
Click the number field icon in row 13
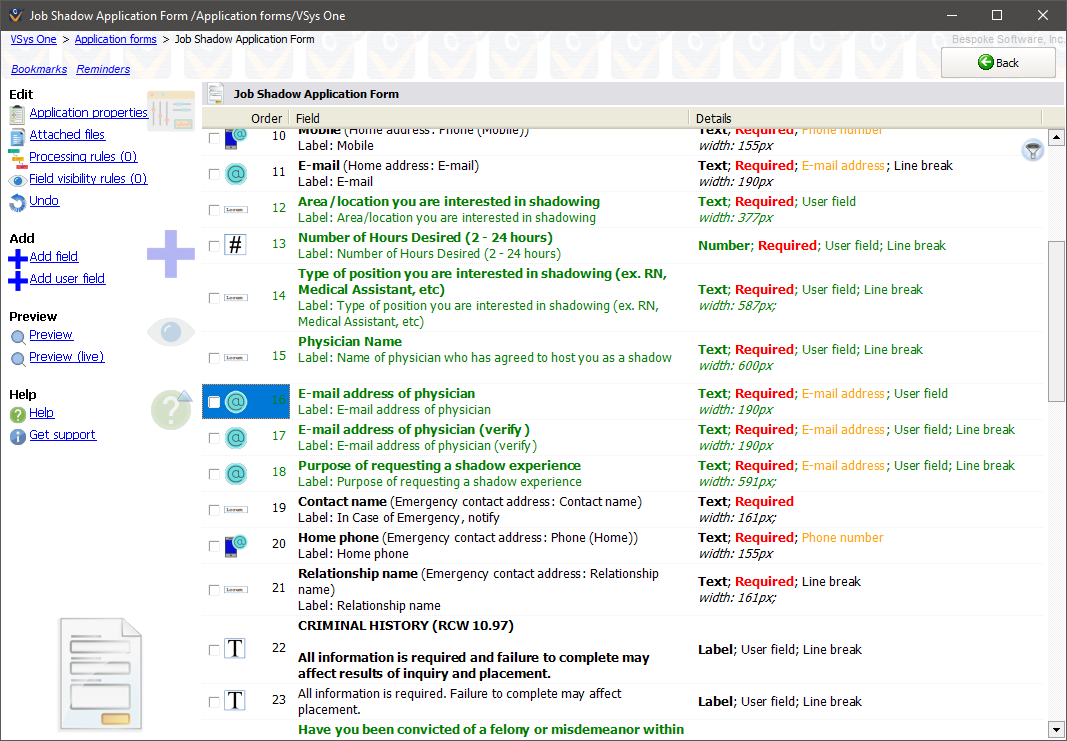[x=235, y=245]
